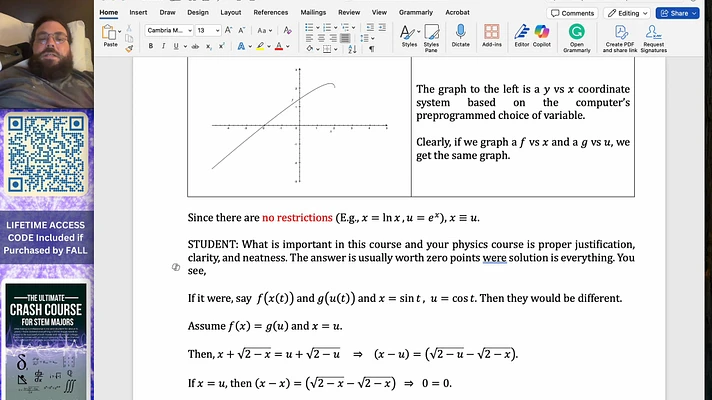Toggle show paragraph marks pilcrow
712x400 pixels.
371,49
